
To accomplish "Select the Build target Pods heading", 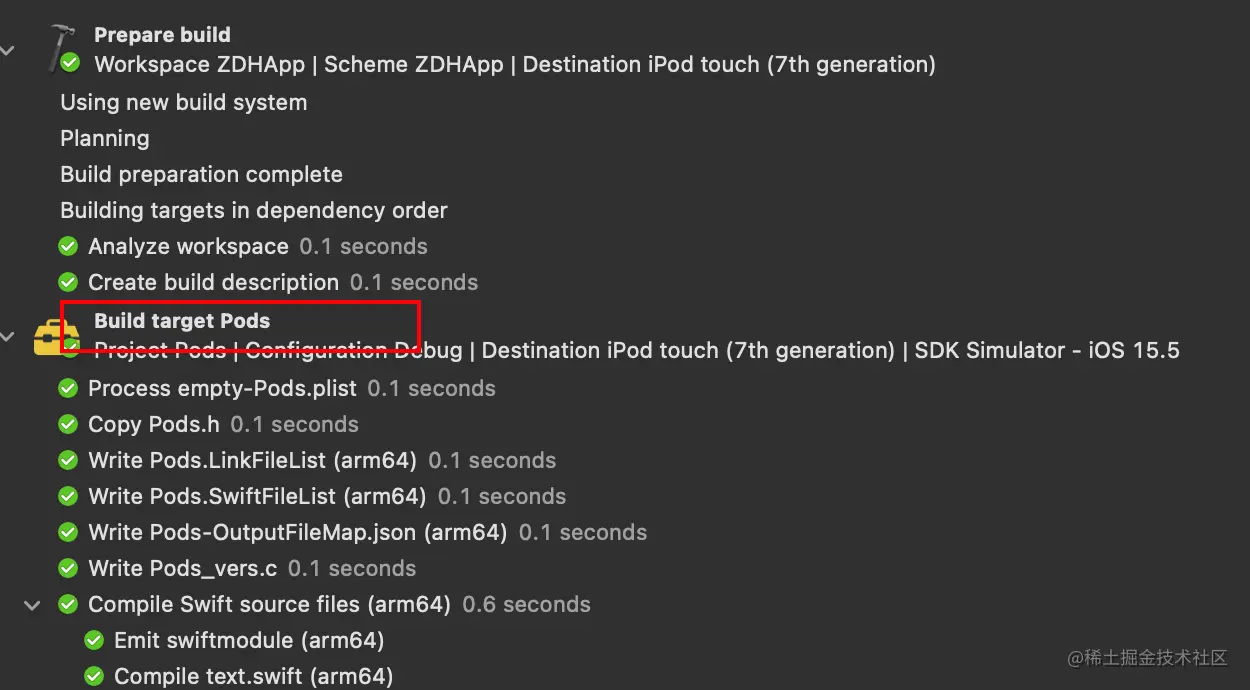I will point(182,321).
